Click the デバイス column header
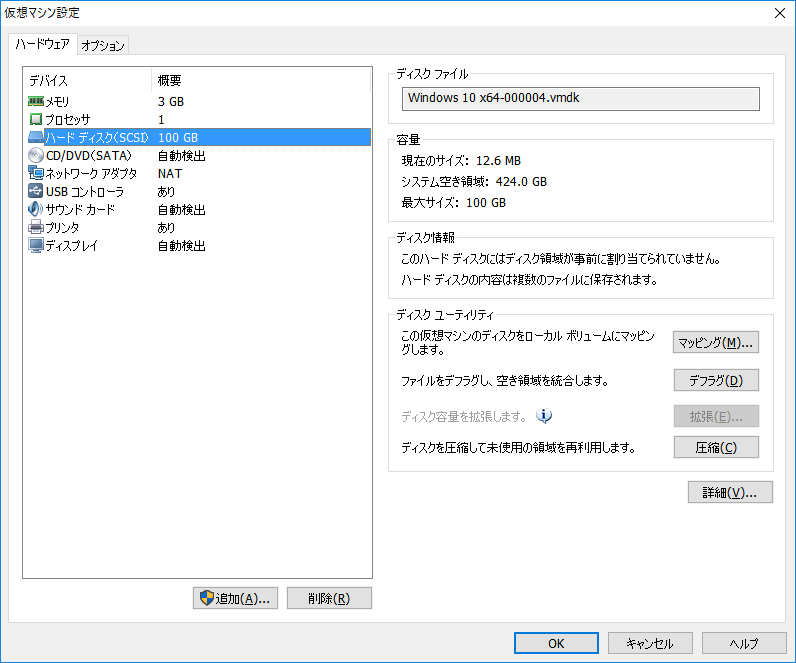 click(x=88, y=80)
